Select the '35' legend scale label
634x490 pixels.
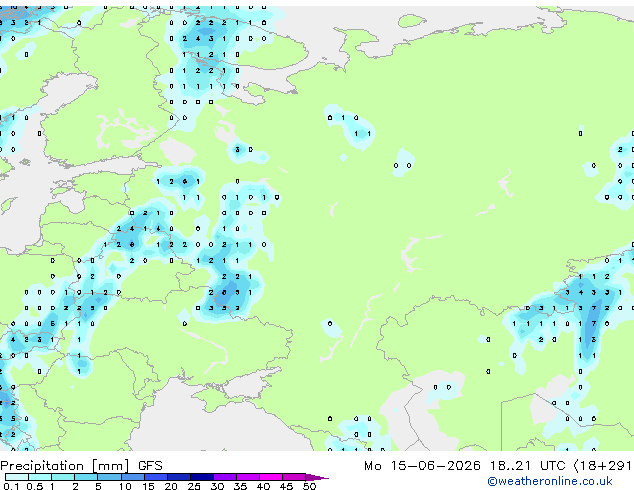point(240,486)
